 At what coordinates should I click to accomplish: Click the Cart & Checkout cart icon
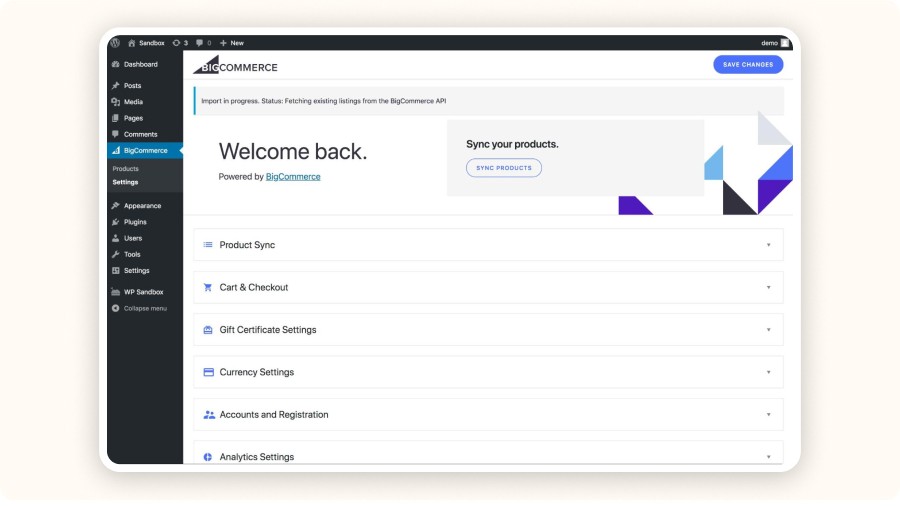click(208, 287)
